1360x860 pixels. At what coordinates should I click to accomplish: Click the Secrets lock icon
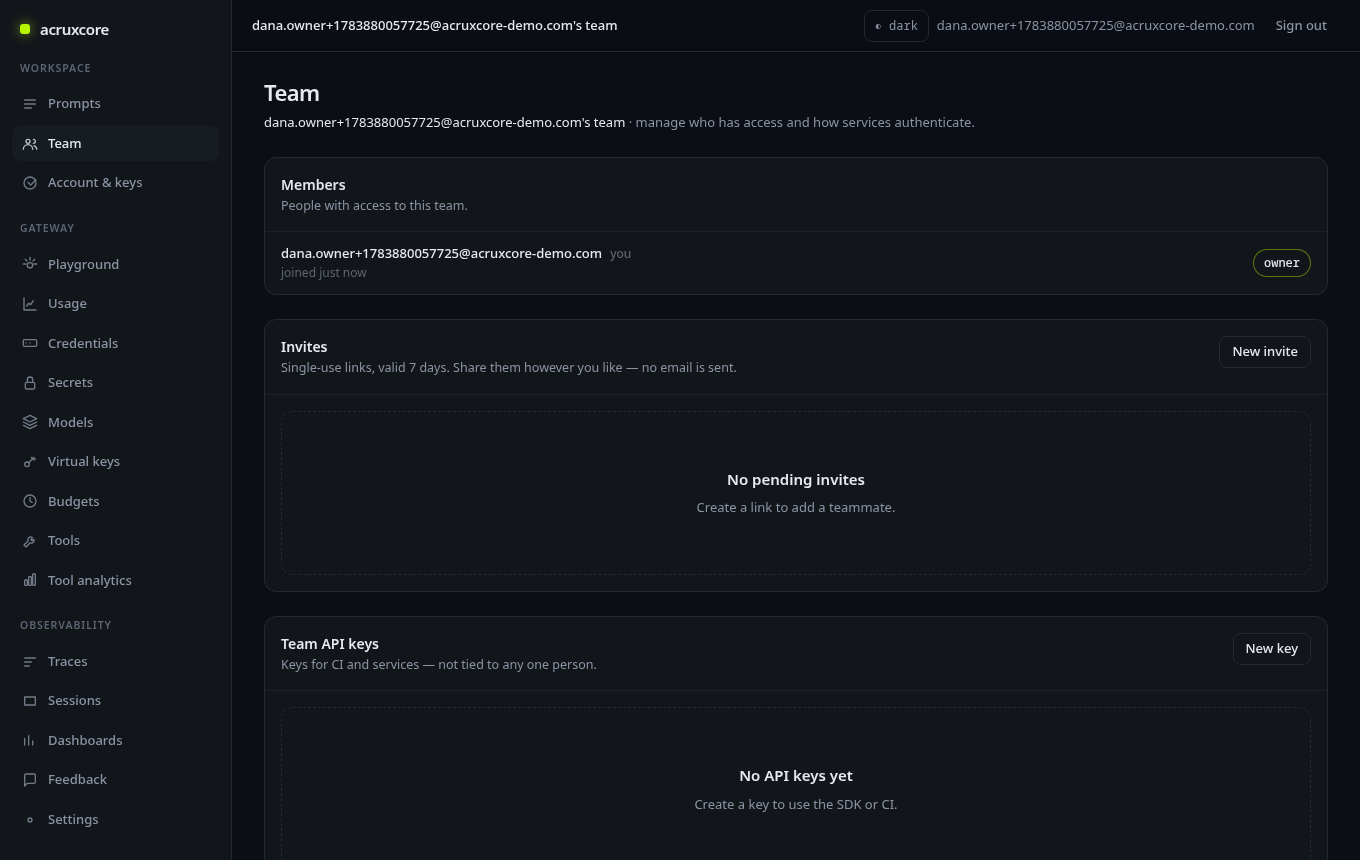(x=30, y=383)
